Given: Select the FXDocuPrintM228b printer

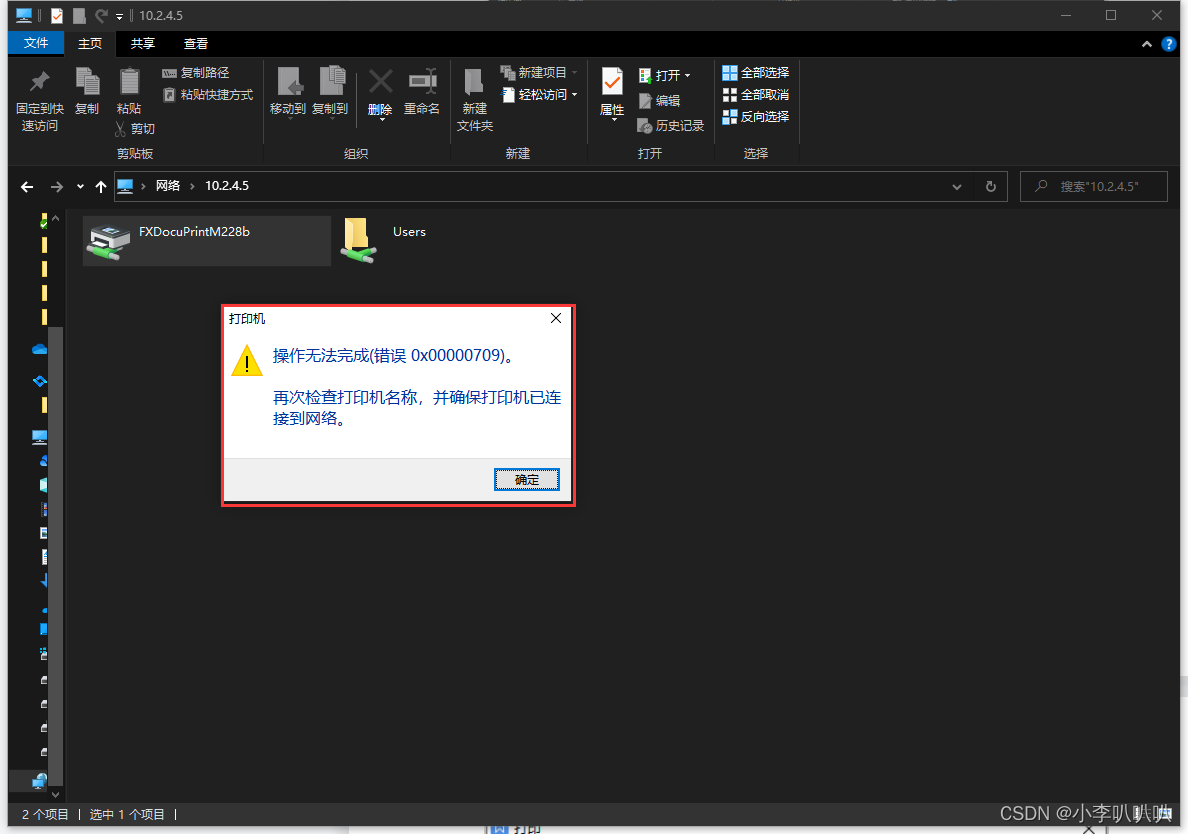Looking at the screenshot, I should [x=206, y=241].
